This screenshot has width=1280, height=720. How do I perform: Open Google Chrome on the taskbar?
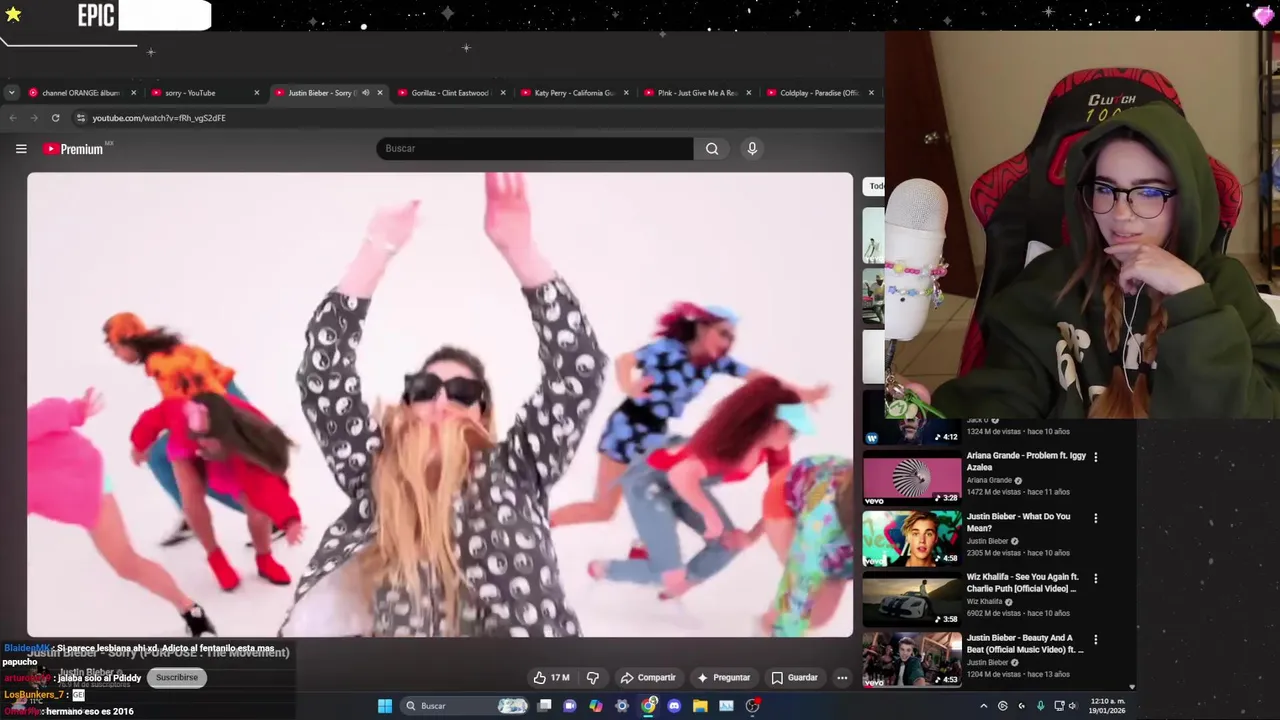pyautogui.click(x=648, y=706)
